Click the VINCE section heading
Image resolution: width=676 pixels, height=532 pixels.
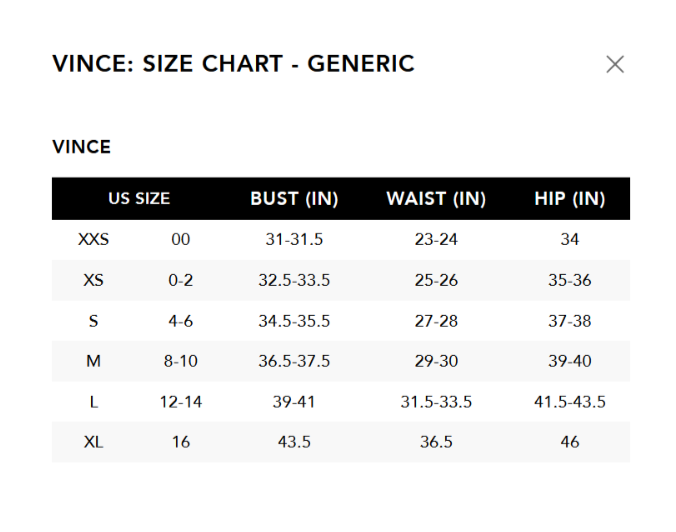coord(81,147)
